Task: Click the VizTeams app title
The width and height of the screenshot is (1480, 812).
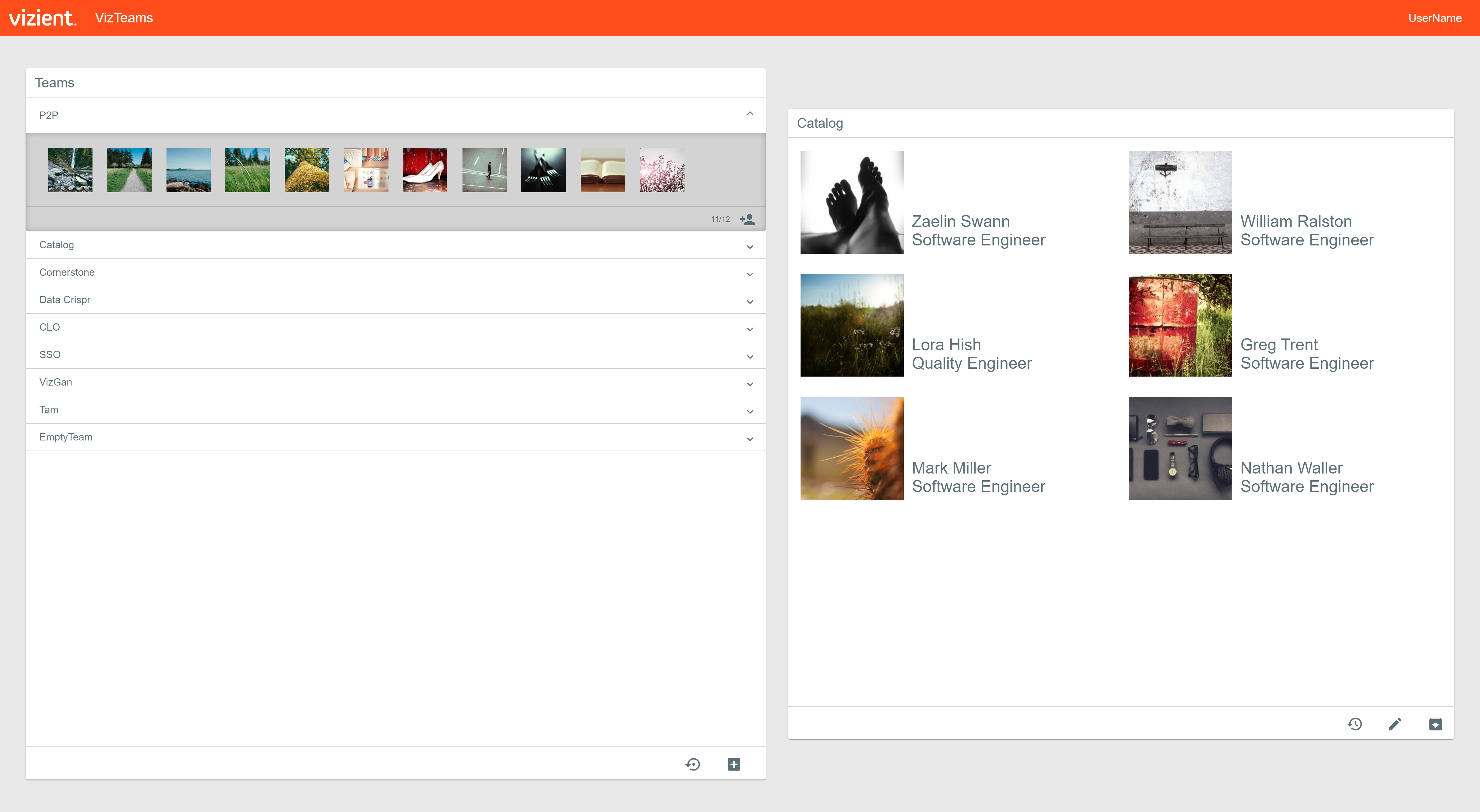Action: coord(124,18)
